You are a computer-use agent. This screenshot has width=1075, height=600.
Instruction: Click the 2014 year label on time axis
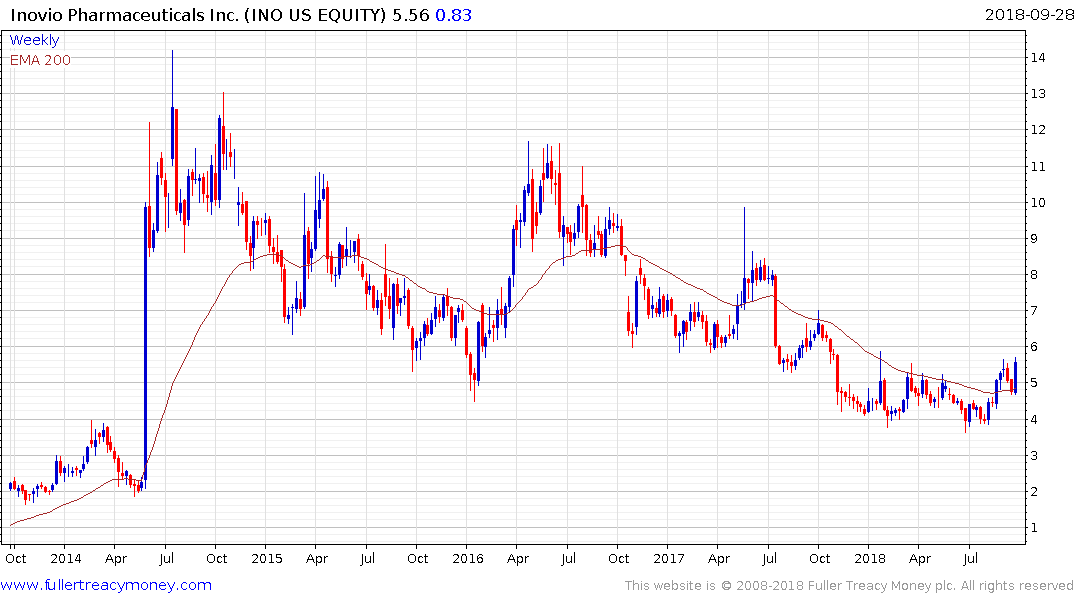[66, 559]
